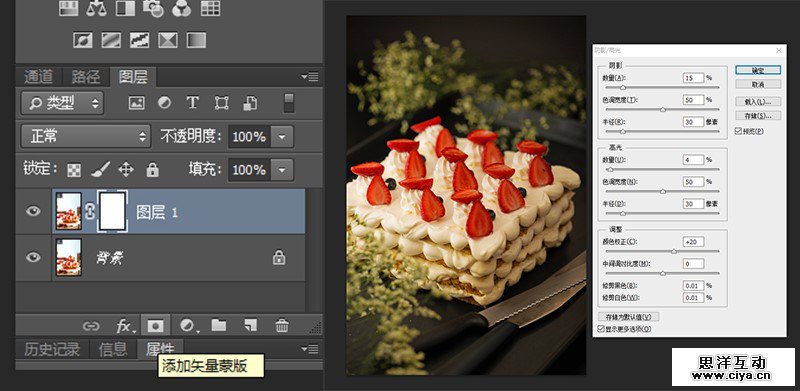Lock position move icon
This screenshot has height=391, width=800.
[126, 169]
